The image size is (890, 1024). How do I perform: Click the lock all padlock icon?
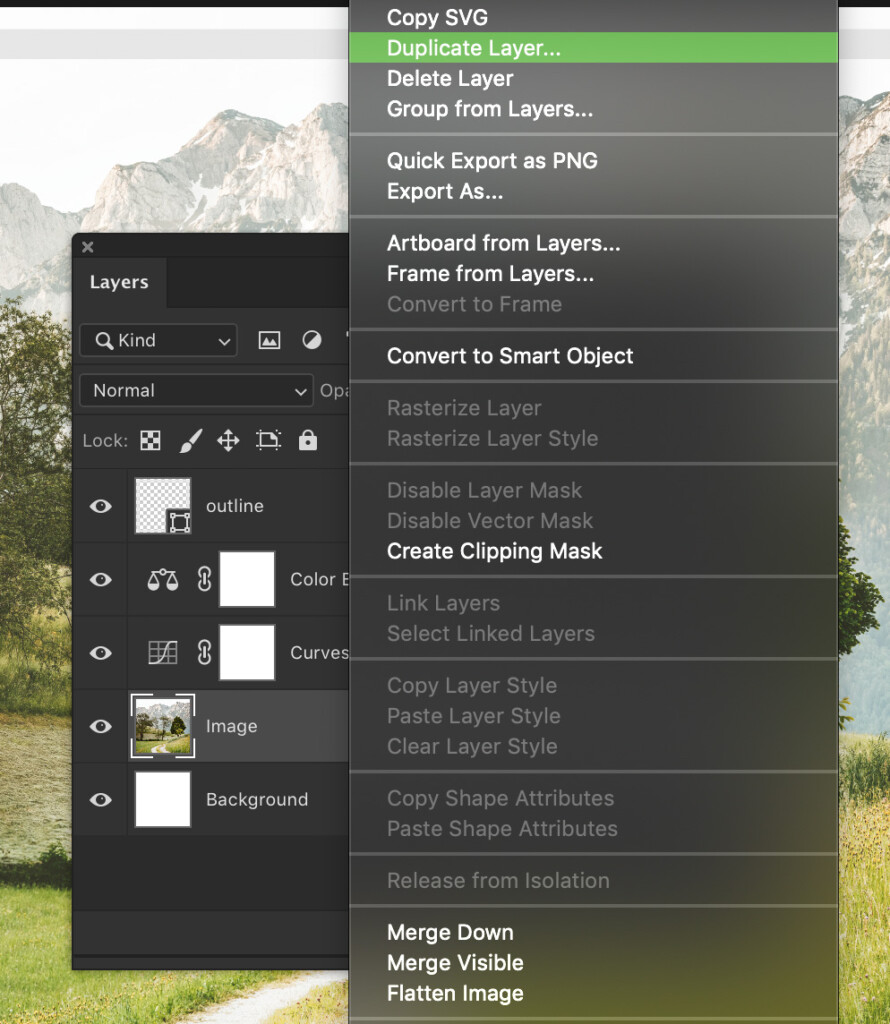308,440
